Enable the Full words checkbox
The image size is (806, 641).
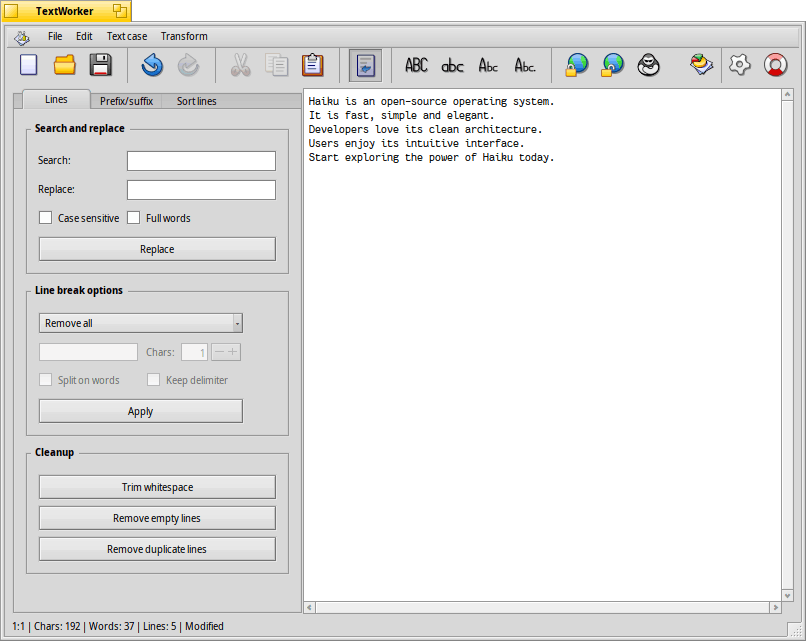pyautogui.click(x=134, y=218)
